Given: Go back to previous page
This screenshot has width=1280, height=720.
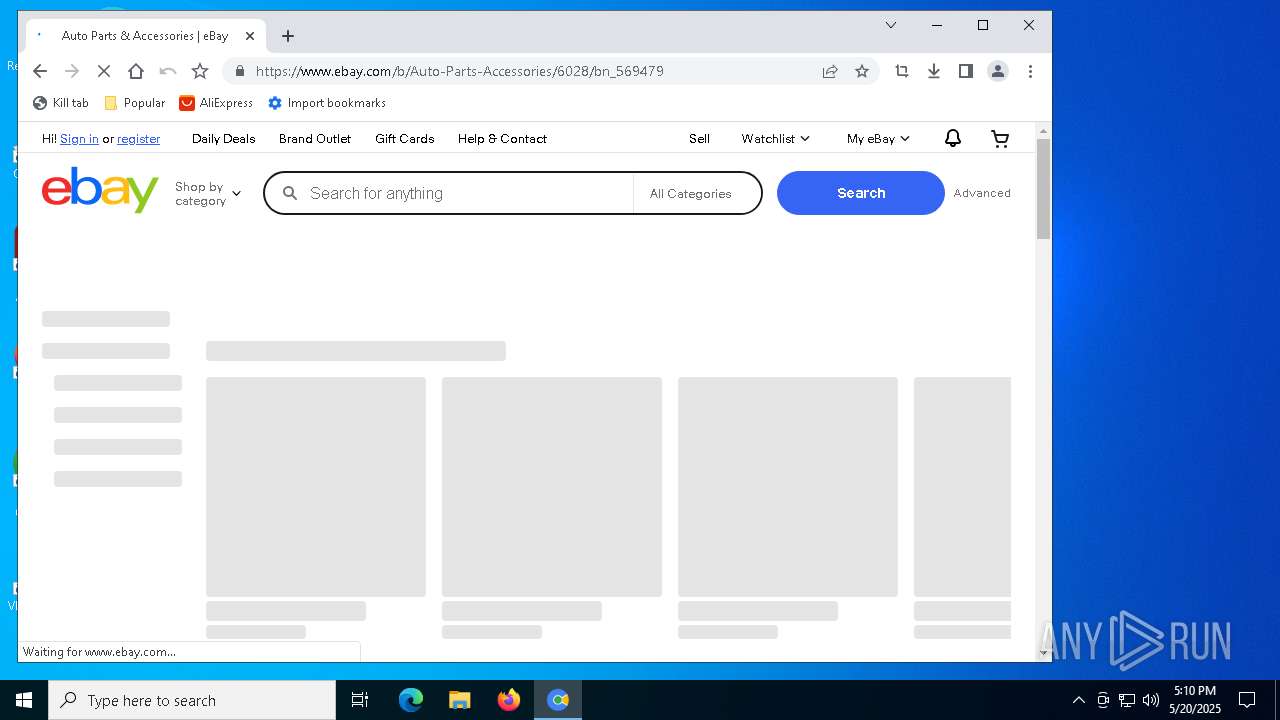Looking at the screenshot, I should pyautogui.click(x=40, y=71).
